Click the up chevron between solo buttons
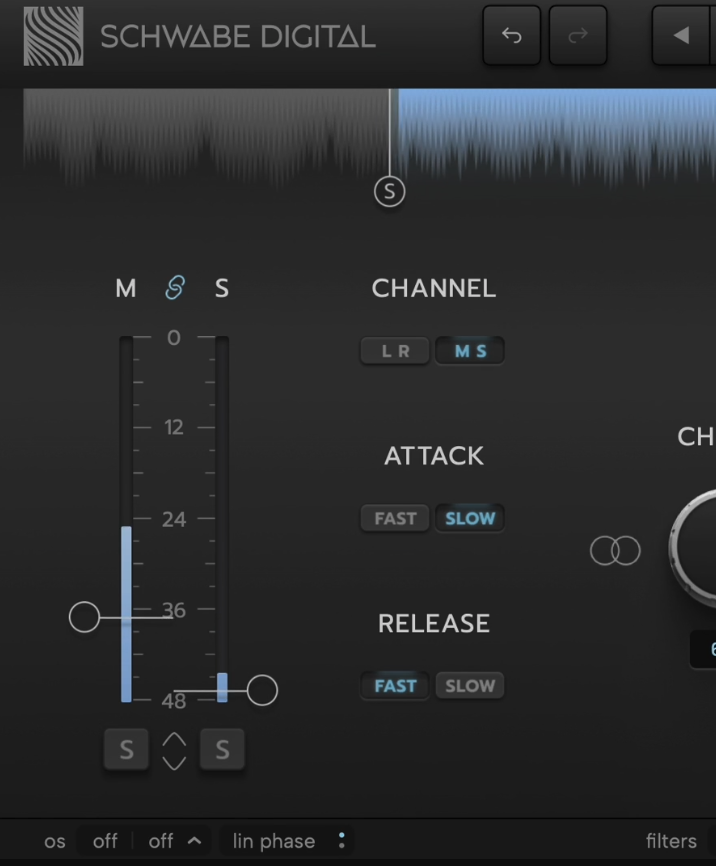Image resolution: width=716 pixels, height=866 pixels. (174, 740)
